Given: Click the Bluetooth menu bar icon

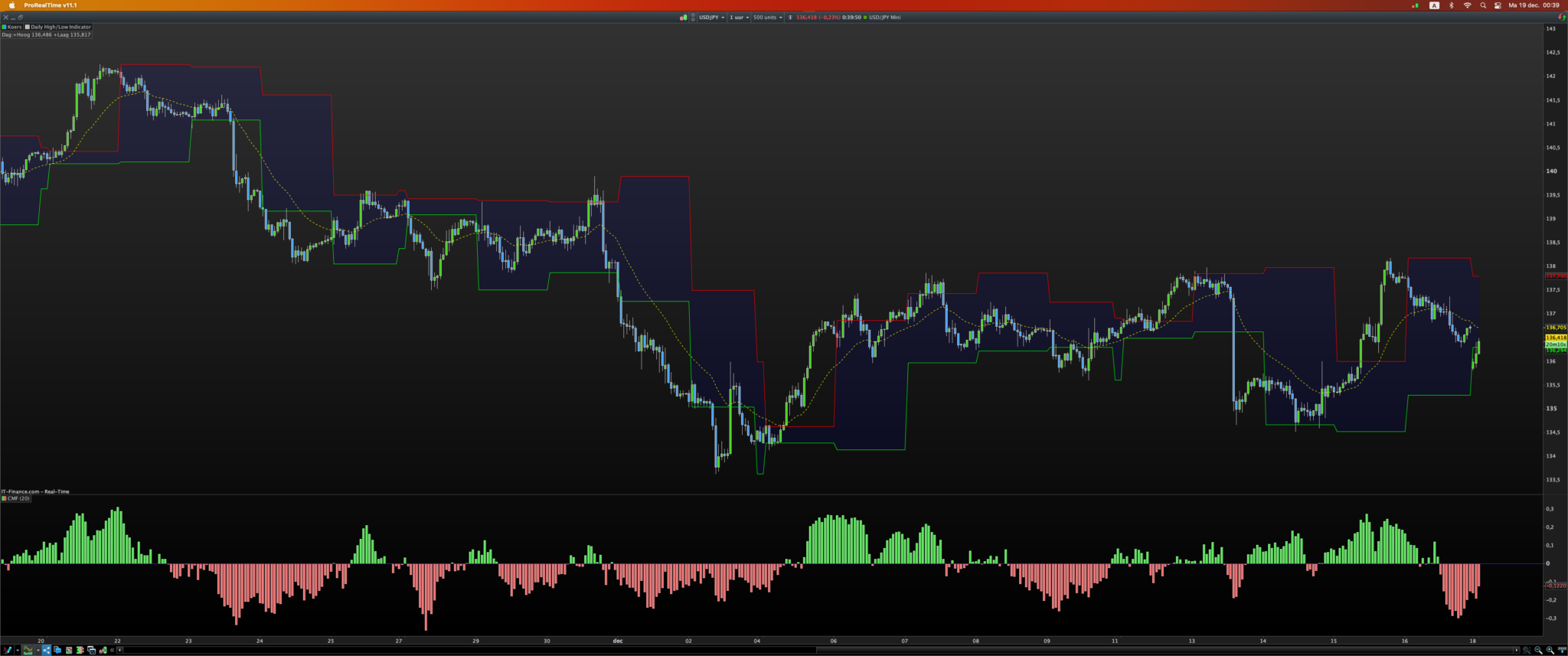Looking at the screenshot, I should 1451,5.
